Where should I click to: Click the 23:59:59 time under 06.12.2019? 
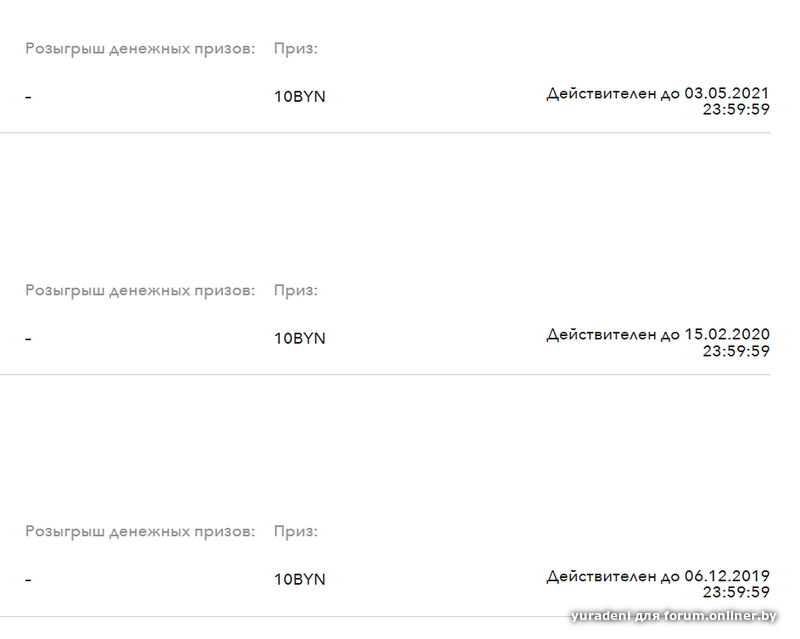point(736,592)
